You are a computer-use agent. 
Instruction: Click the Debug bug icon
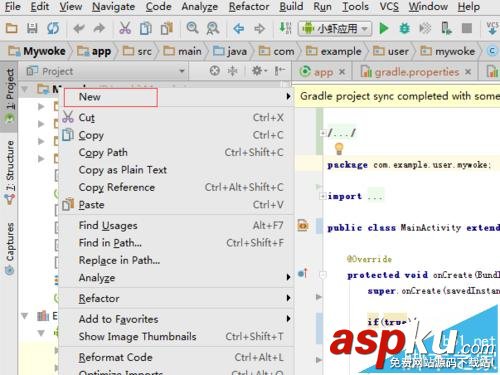point(405,29)
